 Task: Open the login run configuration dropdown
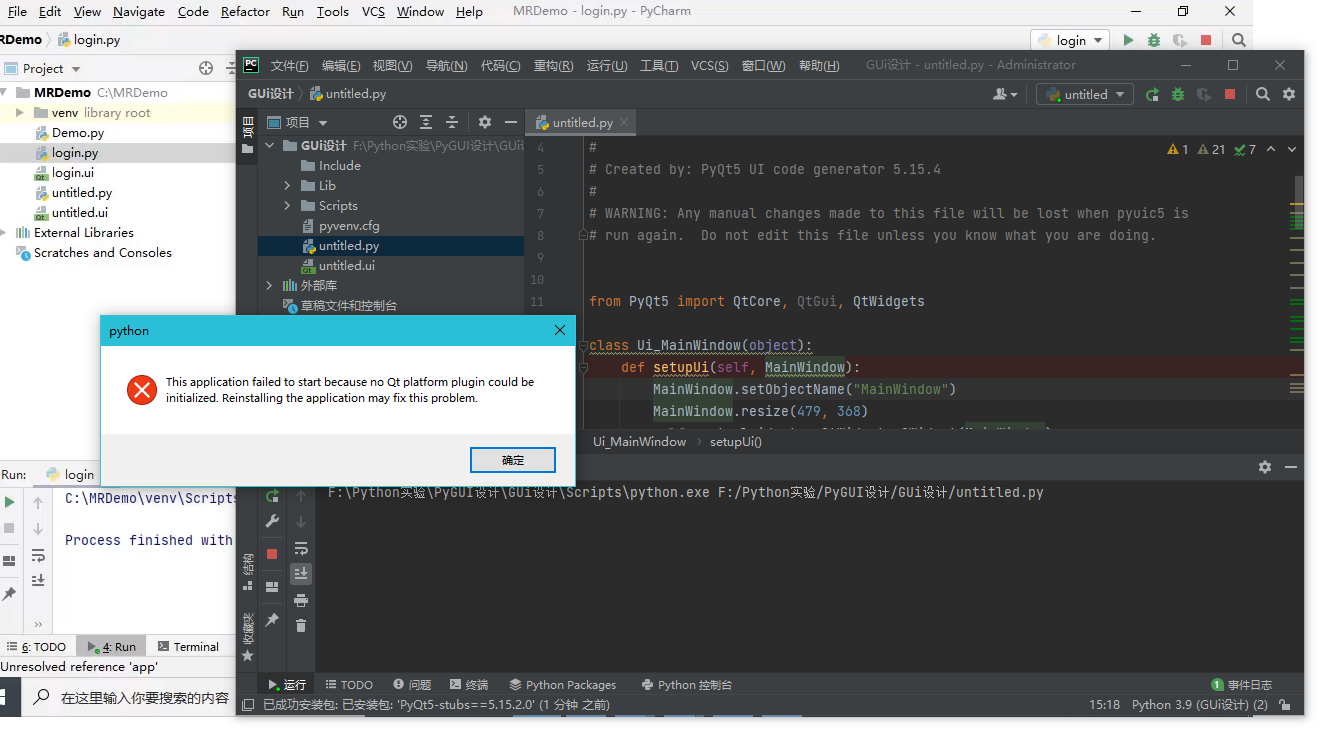tap(1070, 40)
